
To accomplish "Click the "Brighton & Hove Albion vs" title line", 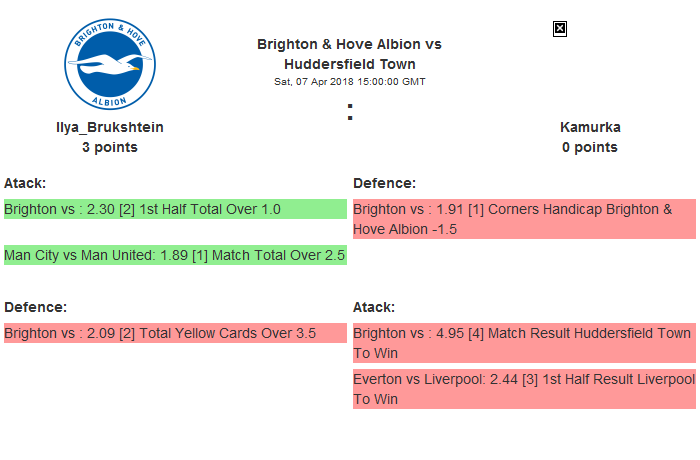I will coord(349,45).
